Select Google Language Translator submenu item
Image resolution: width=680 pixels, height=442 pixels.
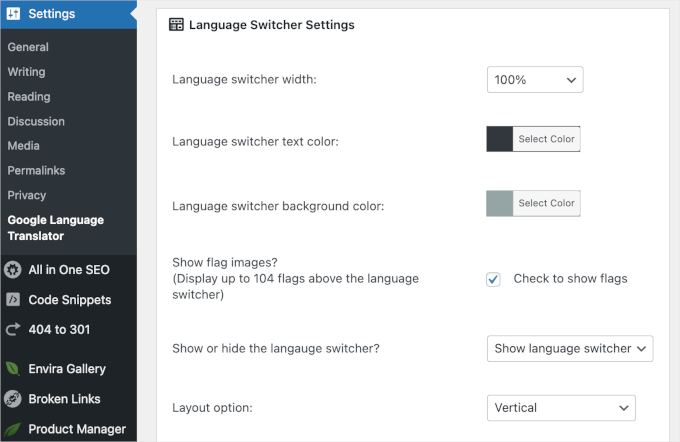[x=56, y=228]
